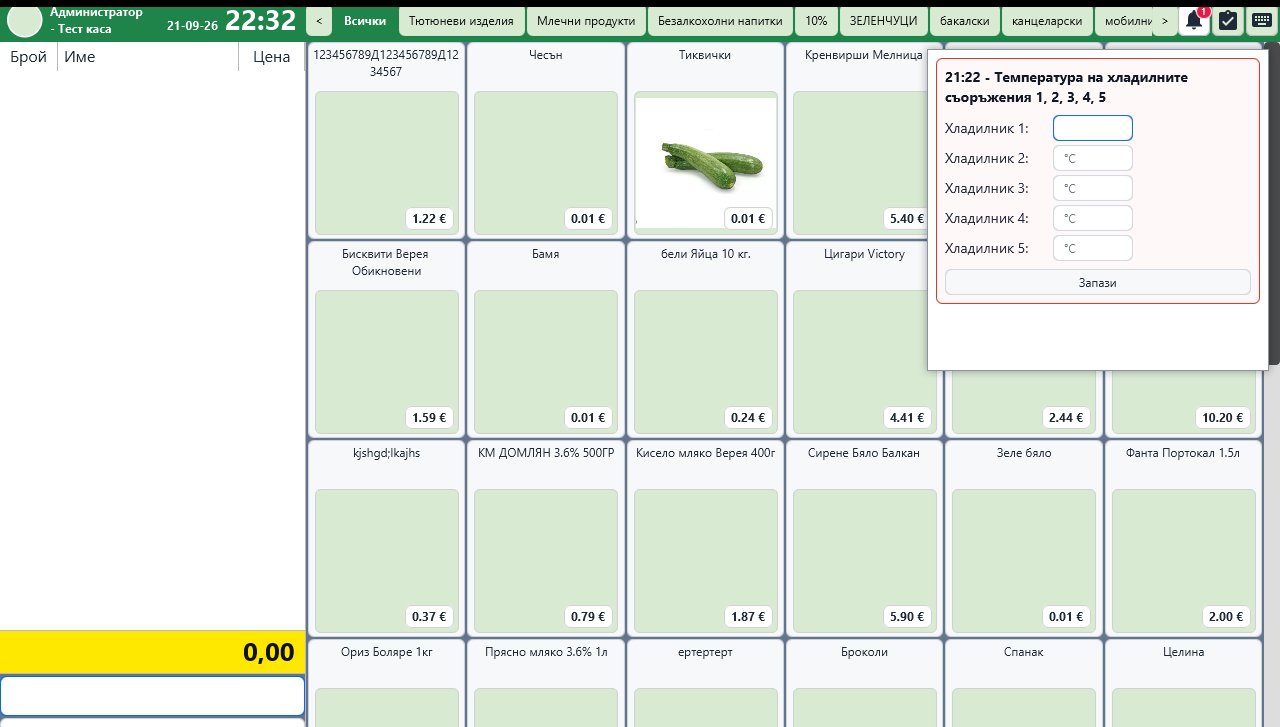
Task: Focus the Хладилник 5 temperature field
Action: point(1093,248)
